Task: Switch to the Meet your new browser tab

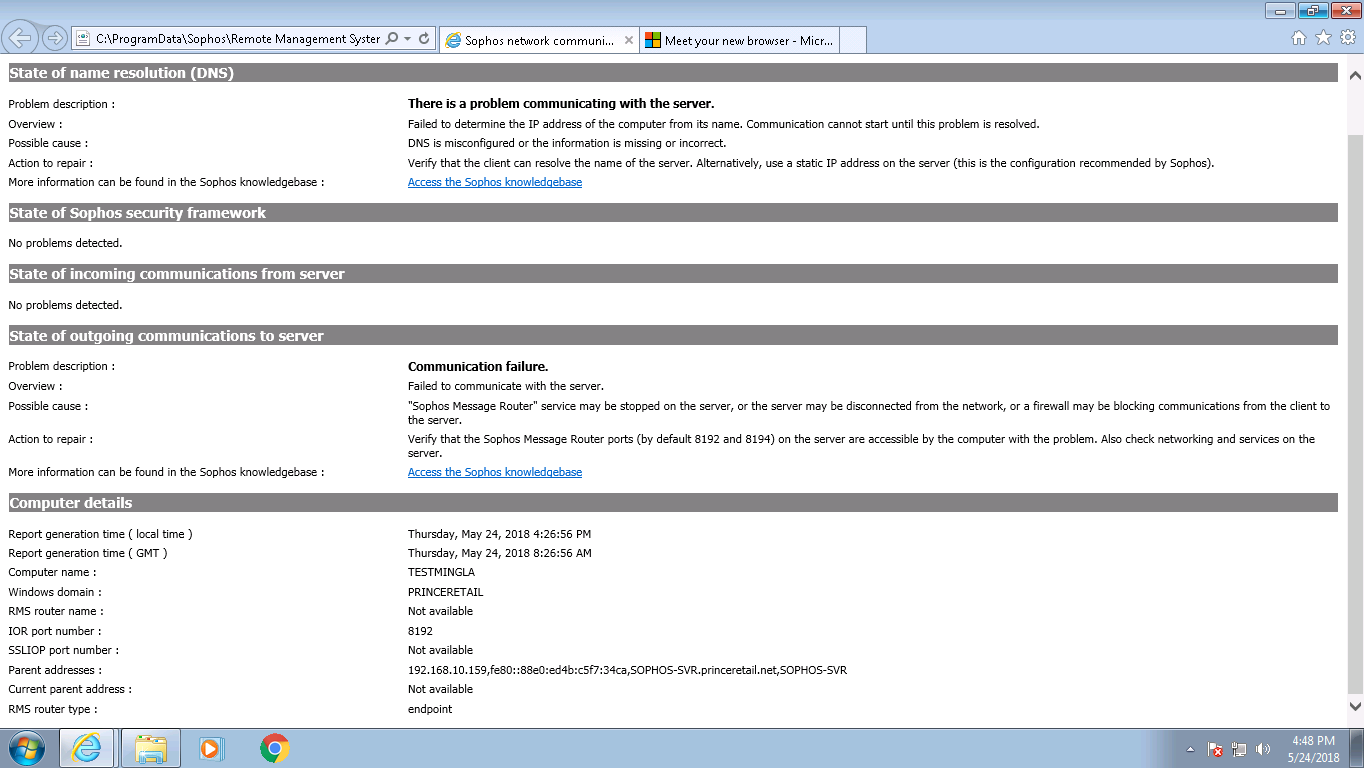Action: tap(742, 41)
